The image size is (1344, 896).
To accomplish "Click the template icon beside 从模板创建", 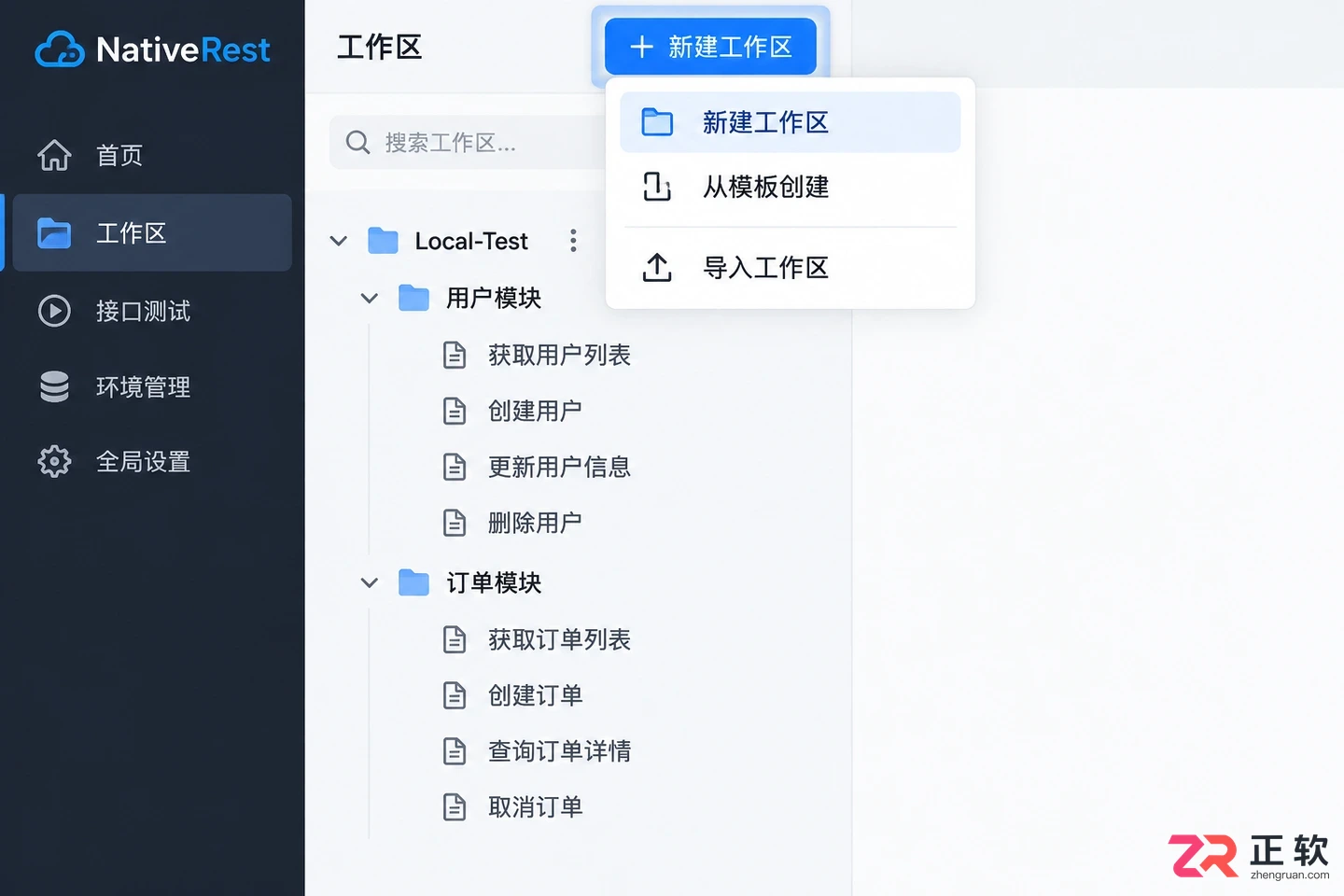I will pyautogui.click(x=657, y=187).
